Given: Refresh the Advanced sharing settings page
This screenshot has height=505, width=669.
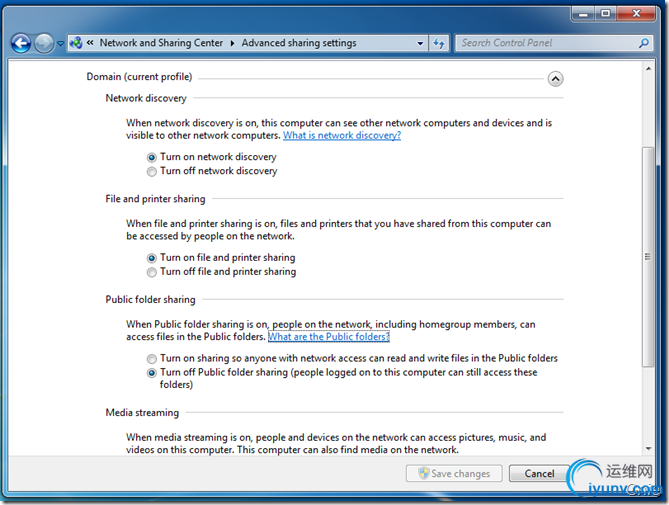Looking at the screenshot, I should point(439,43).
